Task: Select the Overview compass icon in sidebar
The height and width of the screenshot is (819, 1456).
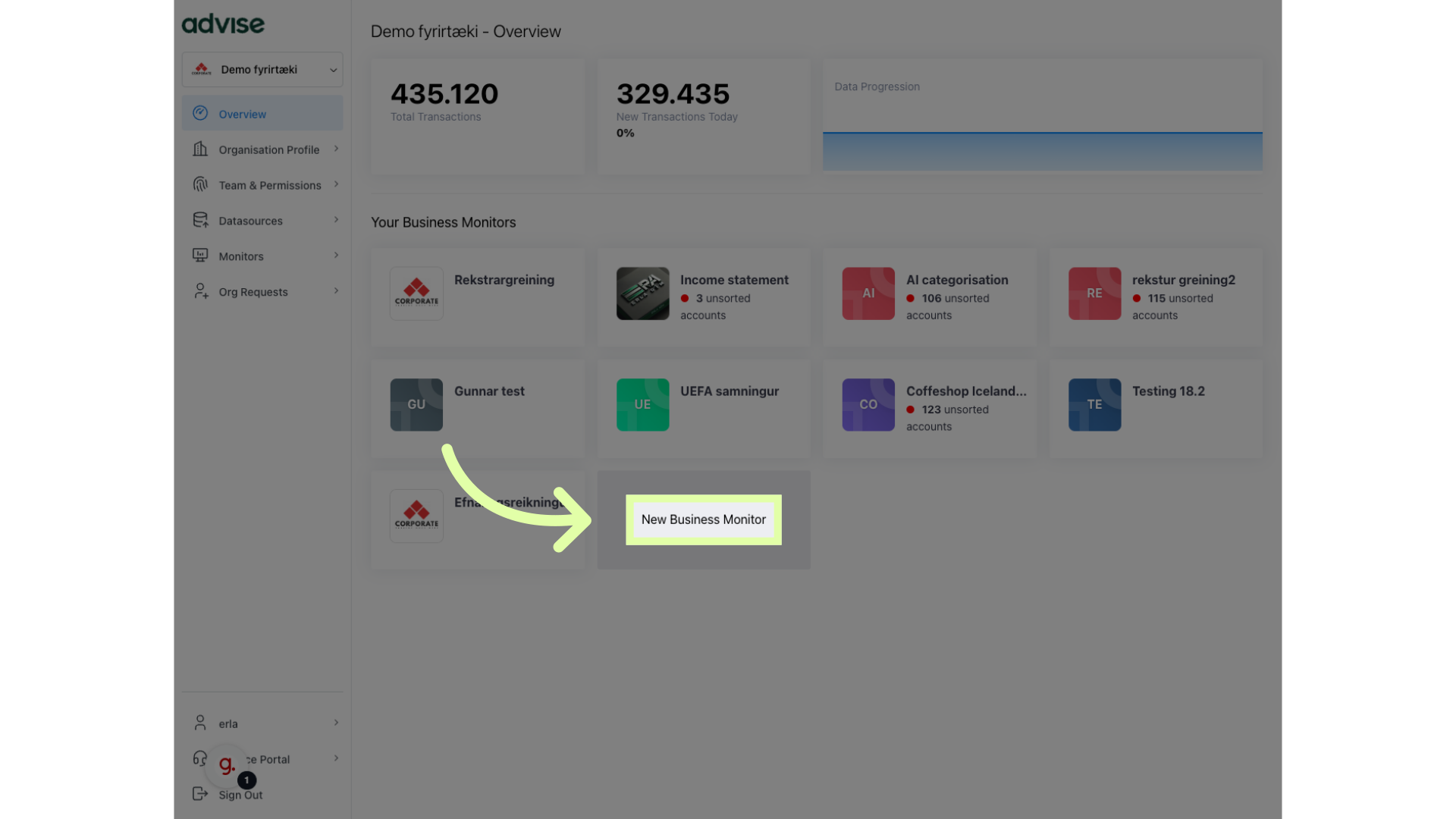Action: (x=199, y=113)
